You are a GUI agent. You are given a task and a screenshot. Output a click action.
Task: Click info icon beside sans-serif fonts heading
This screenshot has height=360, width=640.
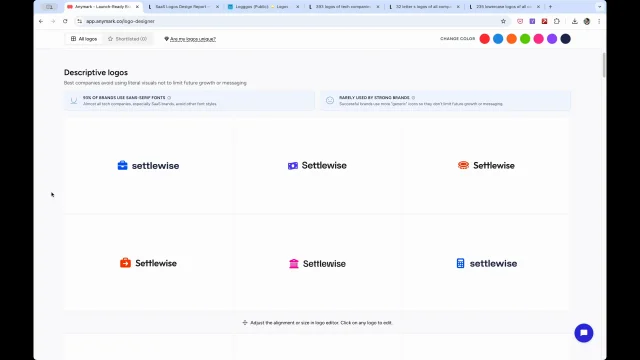pos(169,98)
